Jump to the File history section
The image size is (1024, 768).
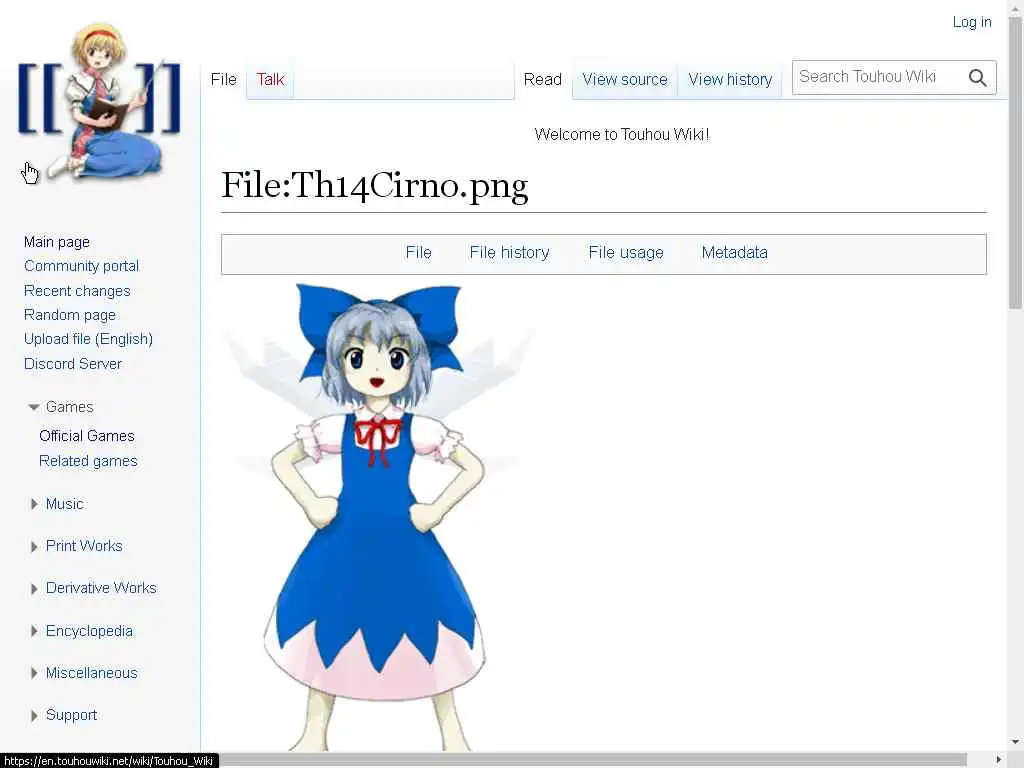[509, 253]
